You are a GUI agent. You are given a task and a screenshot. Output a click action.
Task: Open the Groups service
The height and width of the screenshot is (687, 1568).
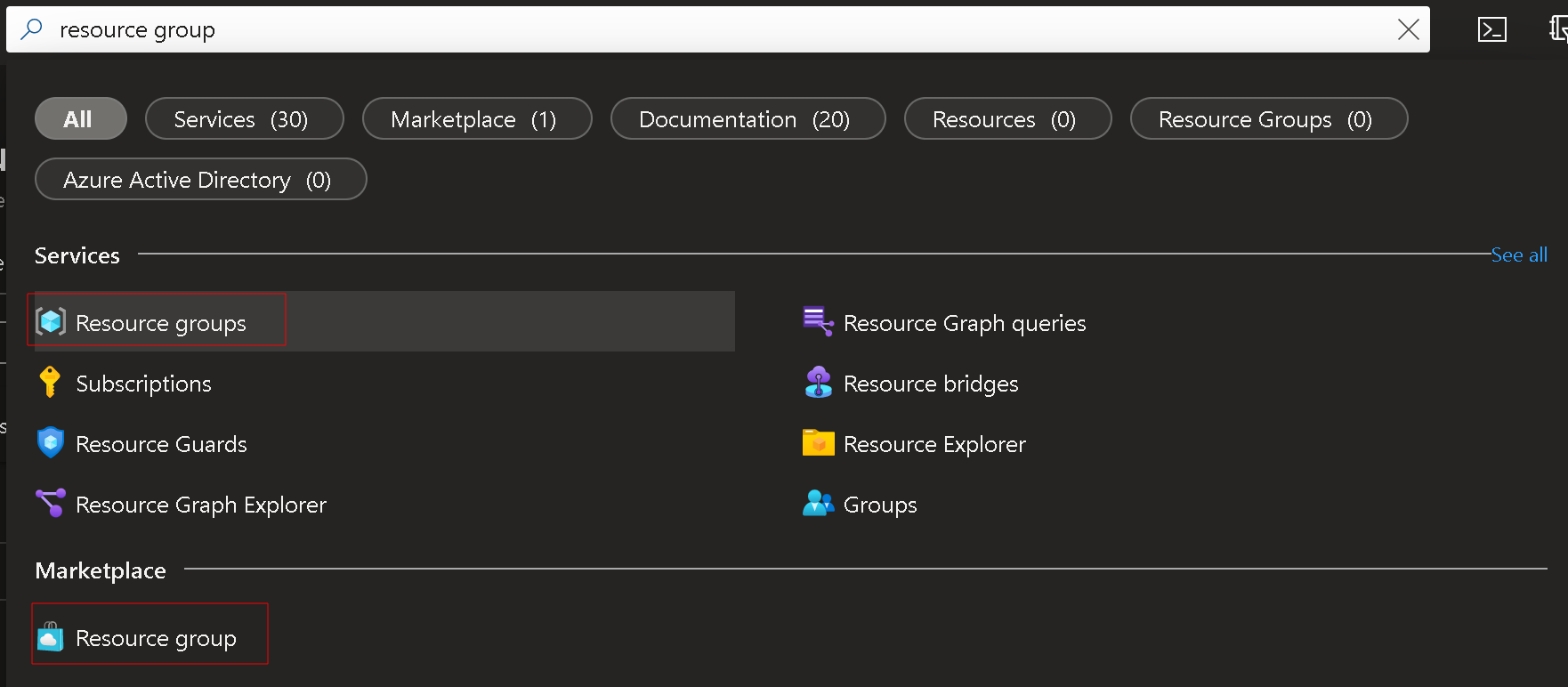tap(880, 504)
